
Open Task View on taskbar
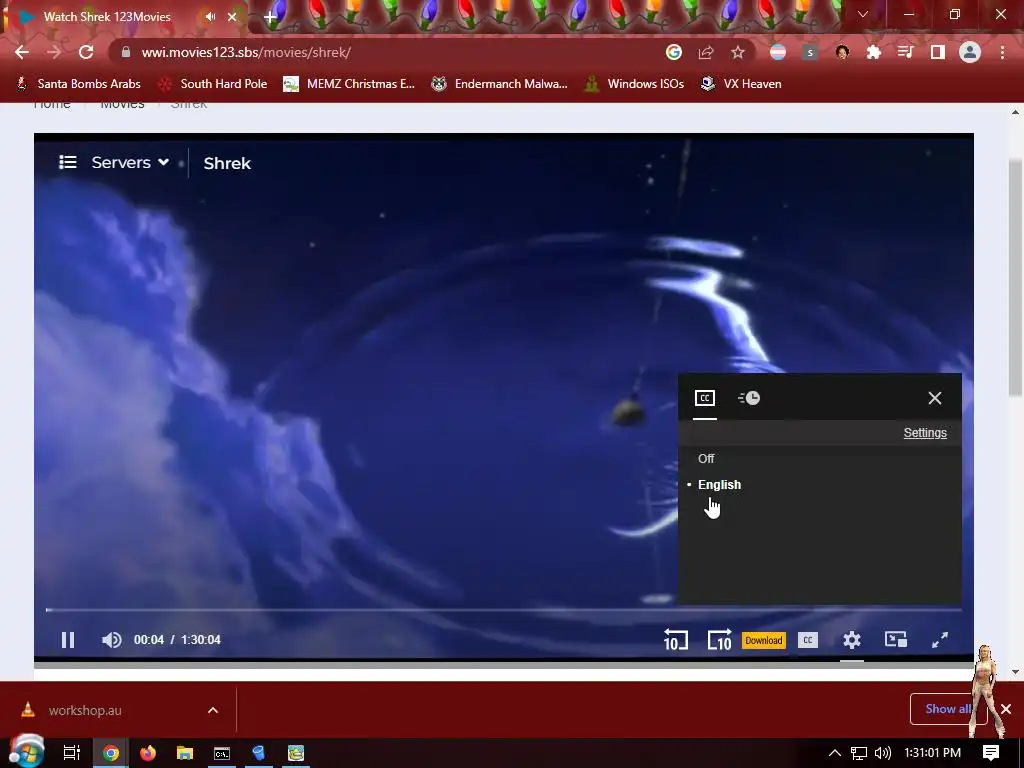click(71, 753)
